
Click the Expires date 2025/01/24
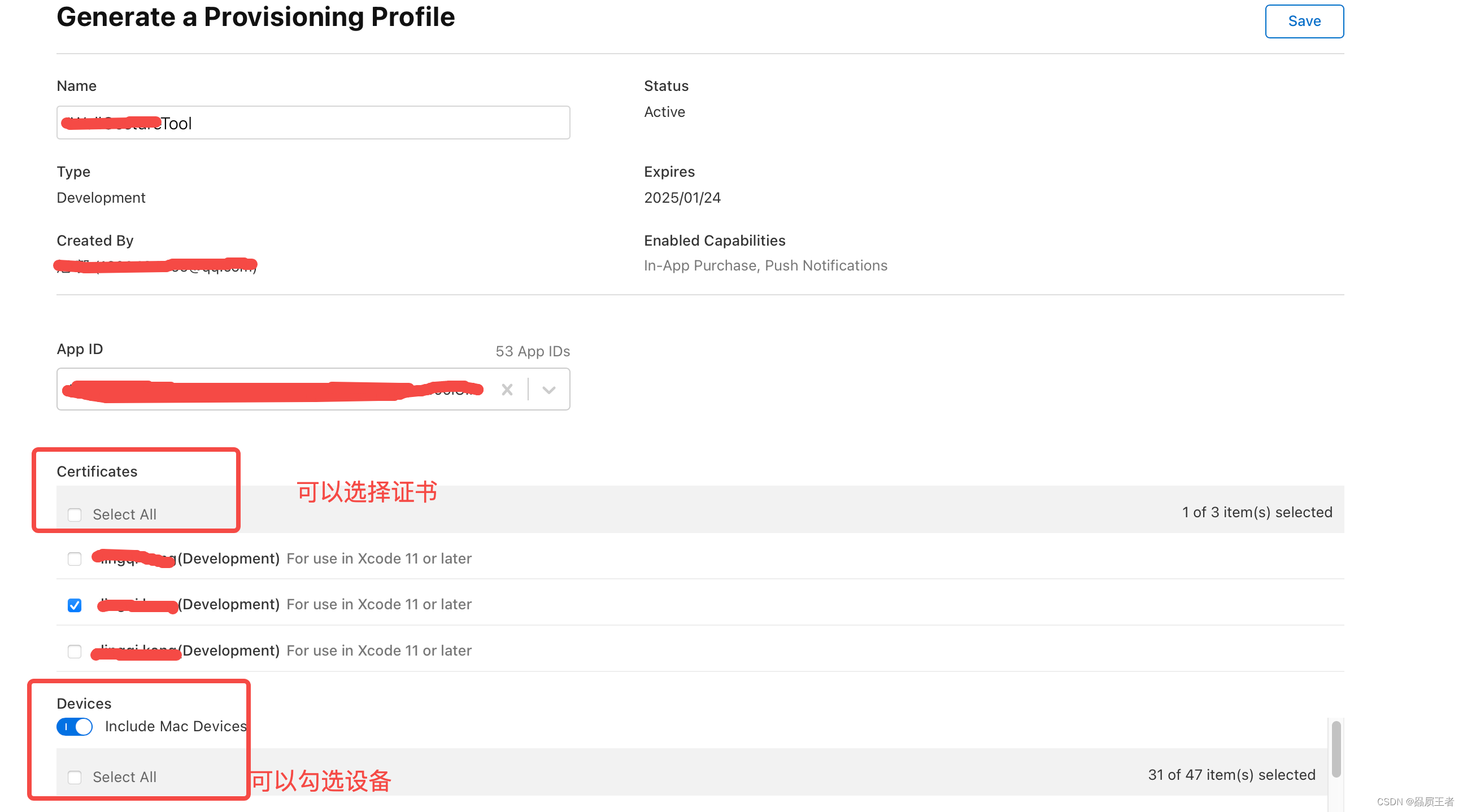point(682,198)
